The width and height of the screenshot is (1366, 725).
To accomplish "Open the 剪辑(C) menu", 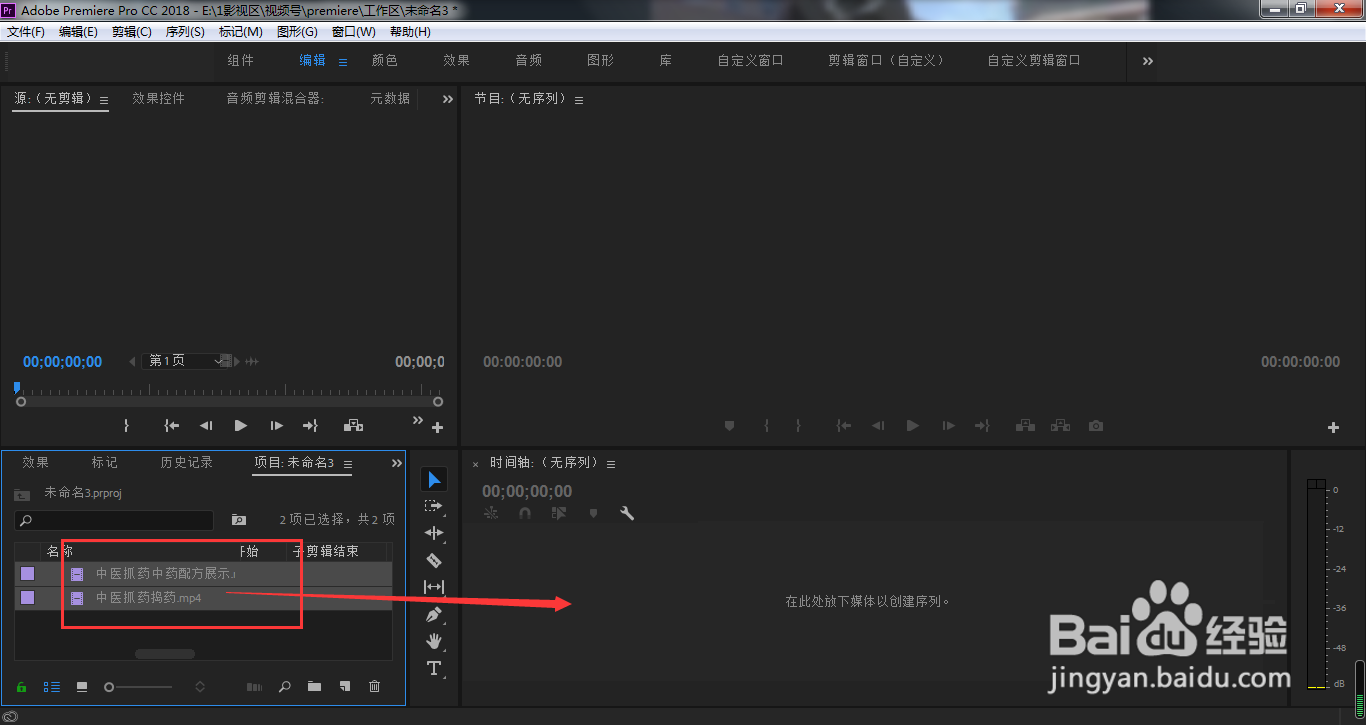I will pos(132,32).
